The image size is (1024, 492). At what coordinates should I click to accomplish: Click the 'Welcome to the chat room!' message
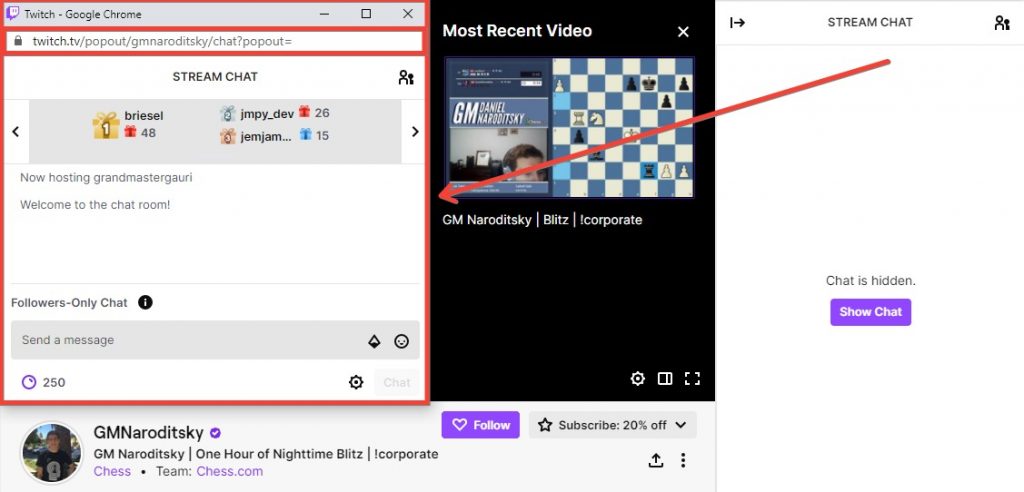[95, 205]
